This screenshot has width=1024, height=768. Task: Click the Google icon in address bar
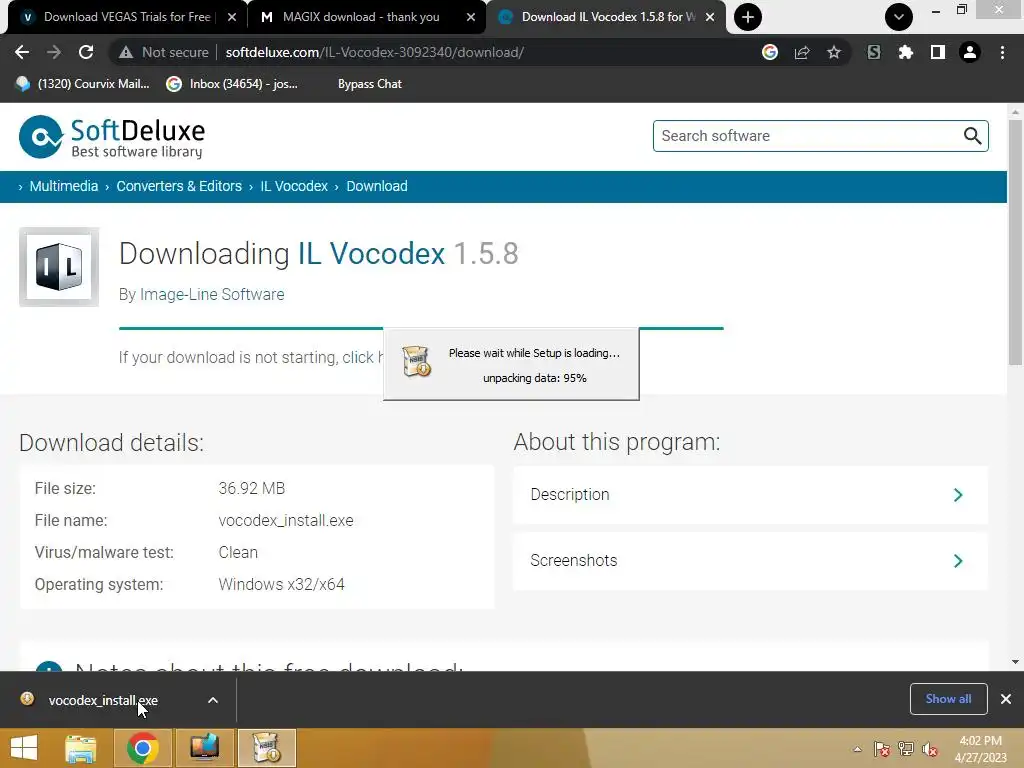tap(770, 52)
